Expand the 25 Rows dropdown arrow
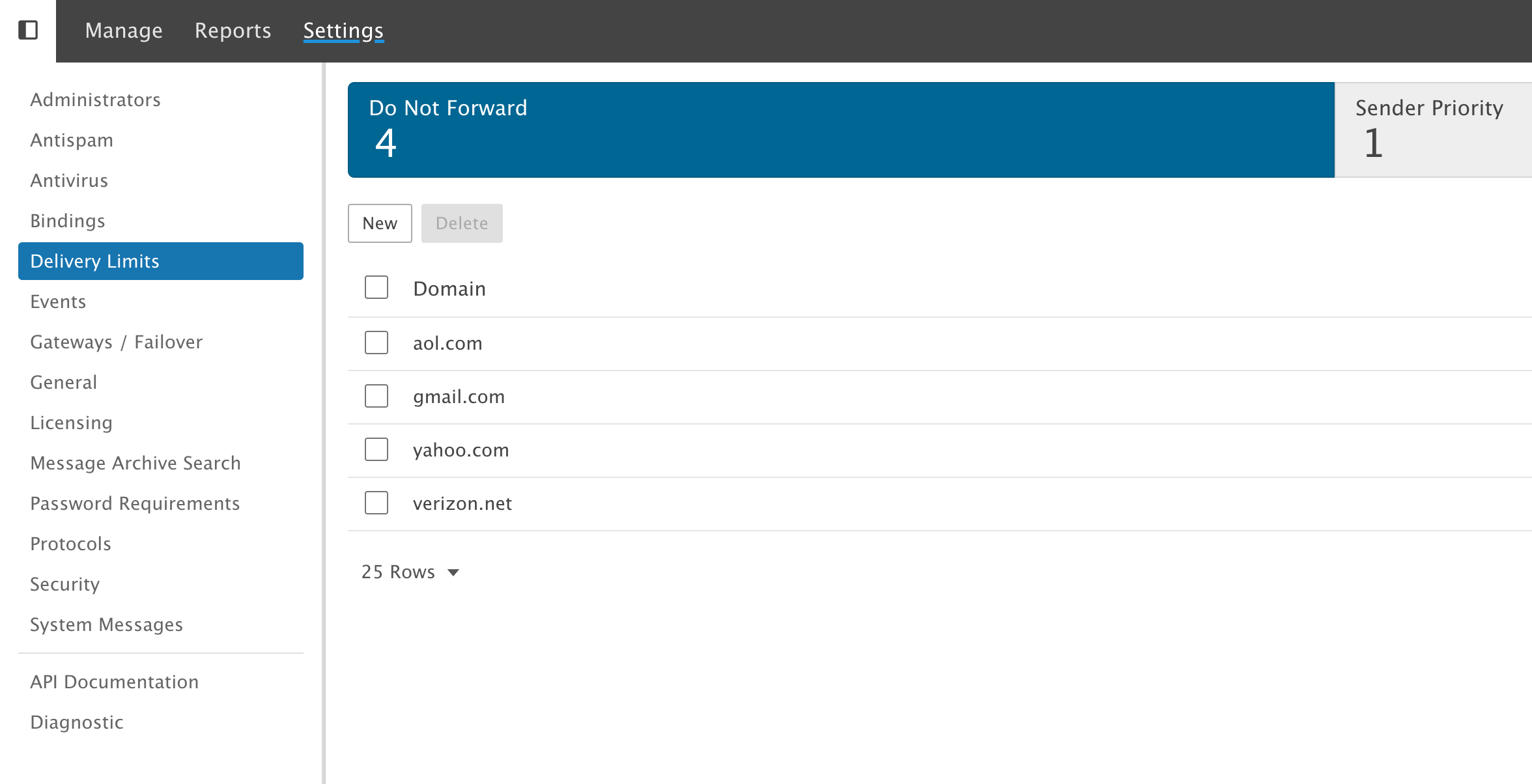The height and width of the screenshot is (784, 1532). click(453, 572)
